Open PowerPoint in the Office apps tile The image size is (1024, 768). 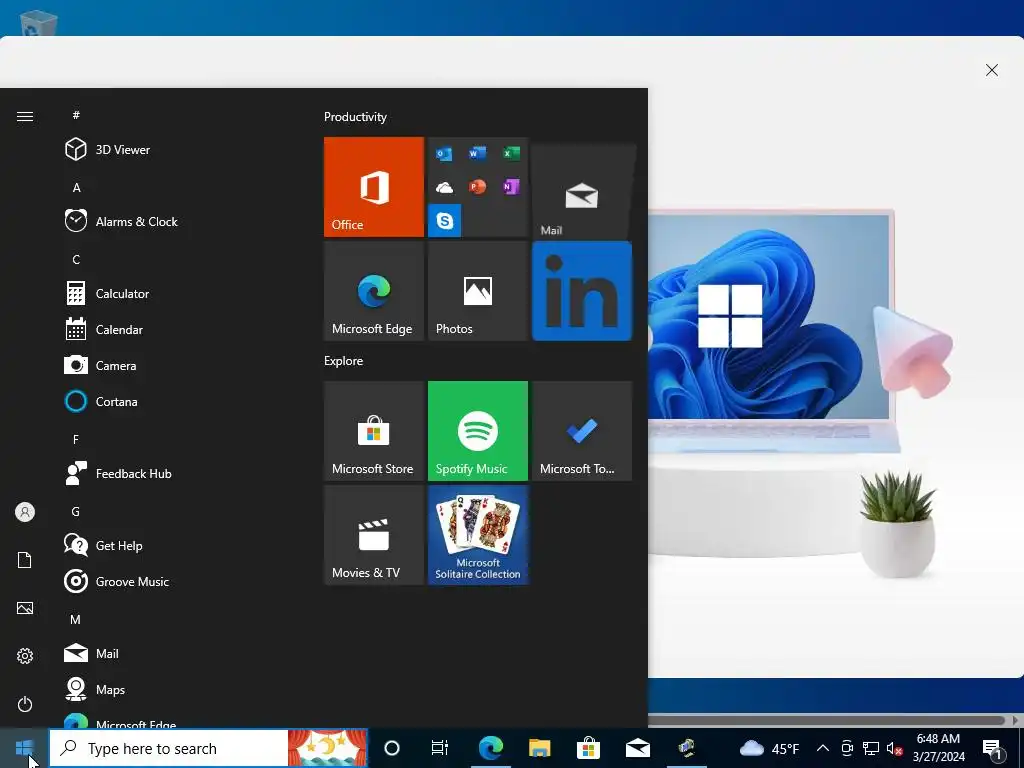click(477, 187)
